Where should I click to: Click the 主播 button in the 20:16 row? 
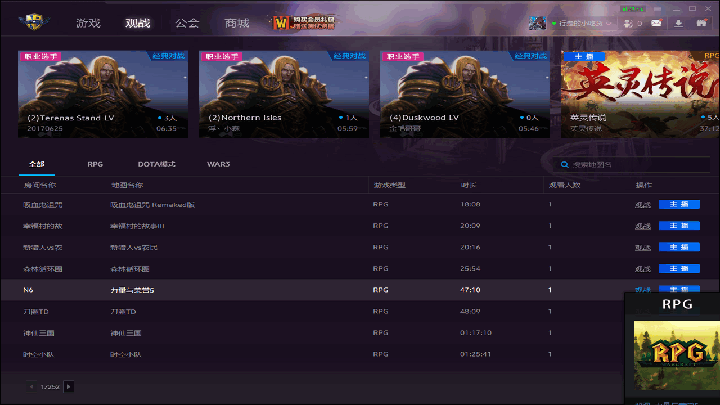[679, 247]
